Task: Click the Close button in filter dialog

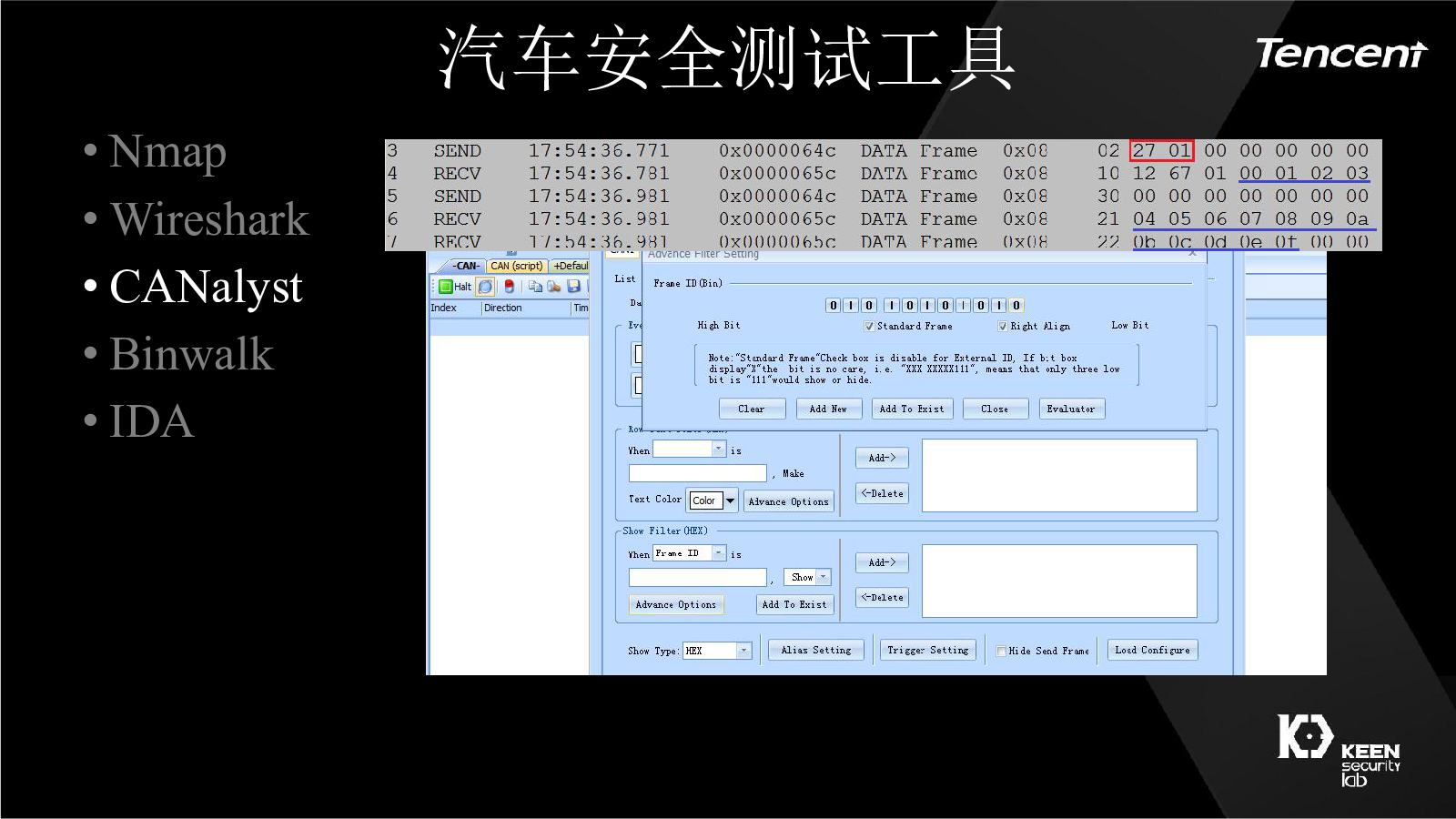Action: tap(995, 409)
